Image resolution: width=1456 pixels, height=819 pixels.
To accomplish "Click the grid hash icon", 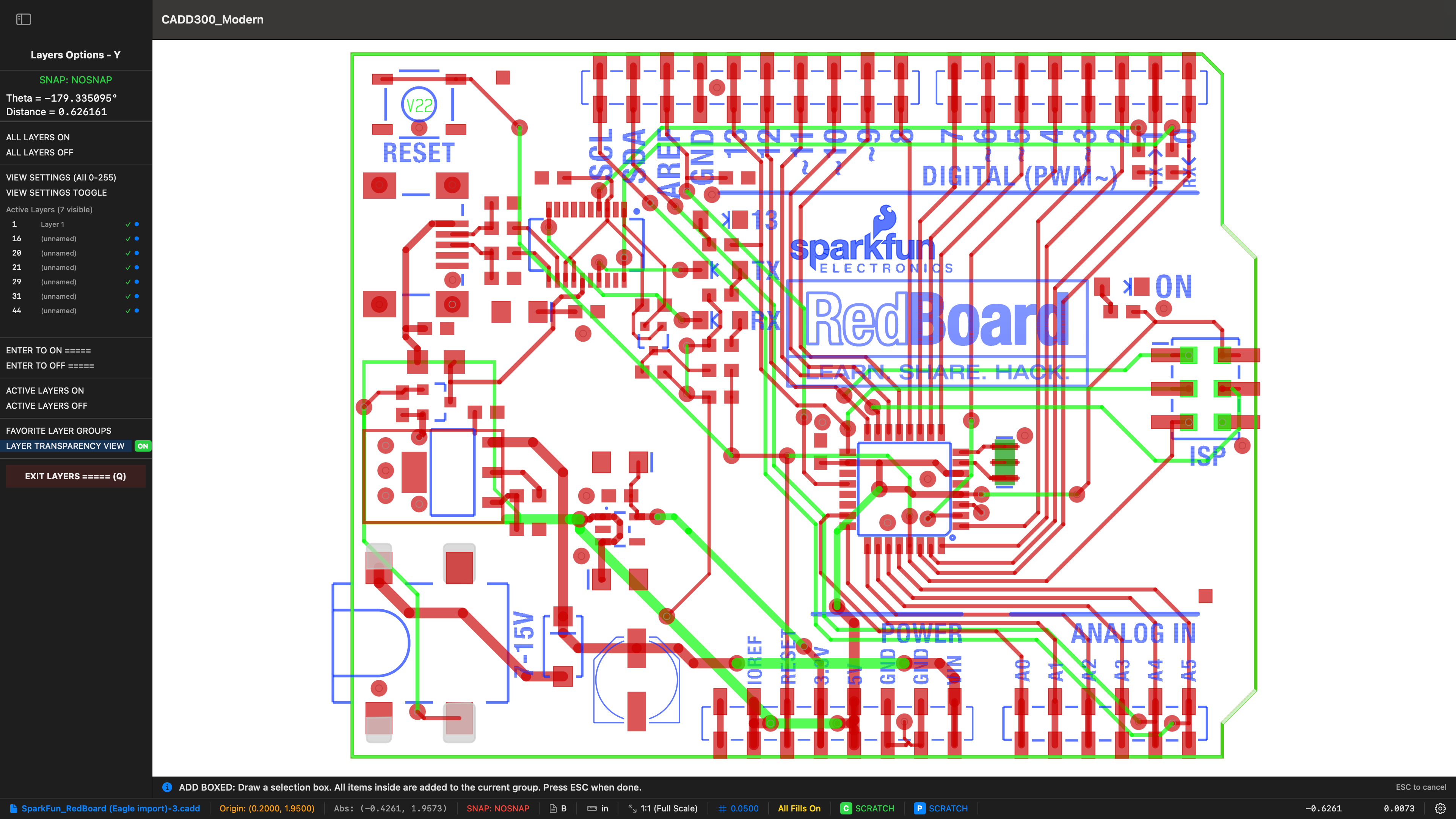I will 722,808.
